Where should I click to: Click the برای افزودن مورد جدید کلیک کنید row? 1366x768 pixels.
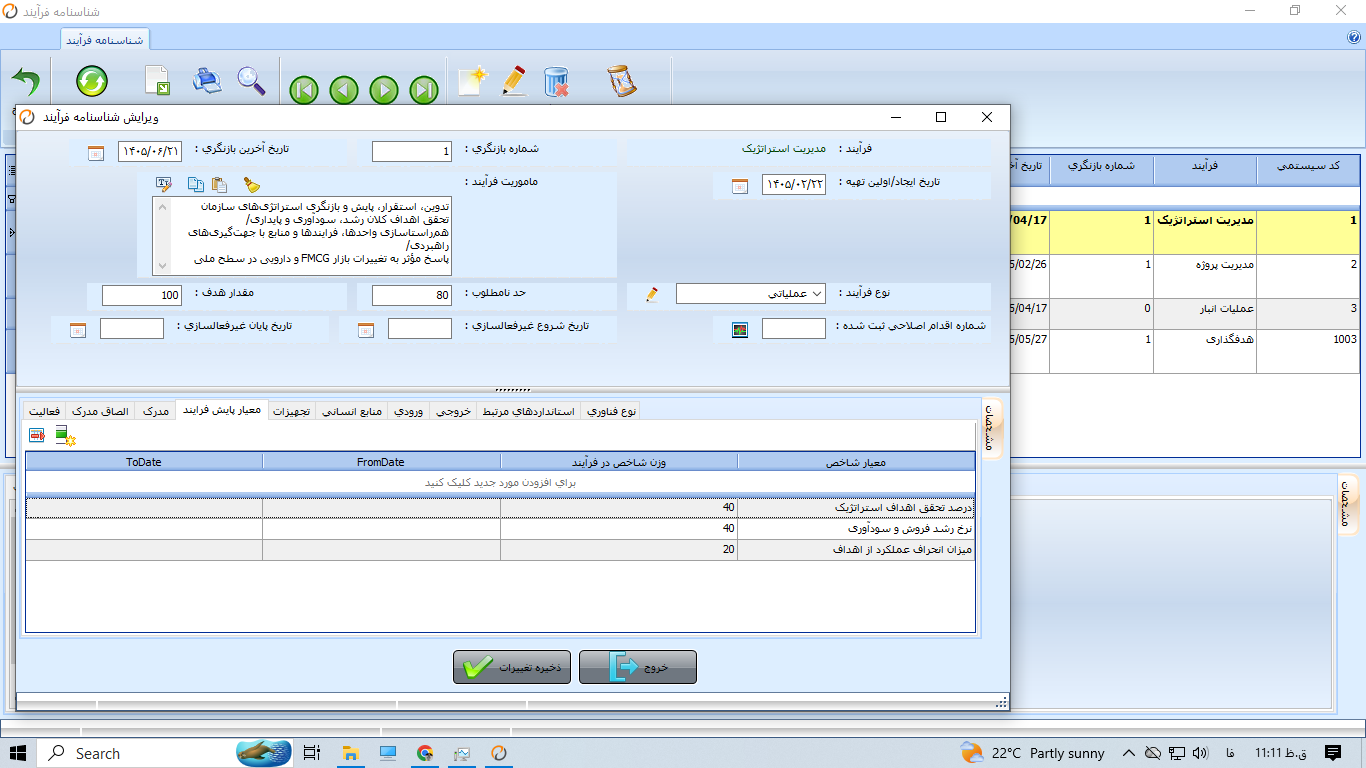[500, 482]
